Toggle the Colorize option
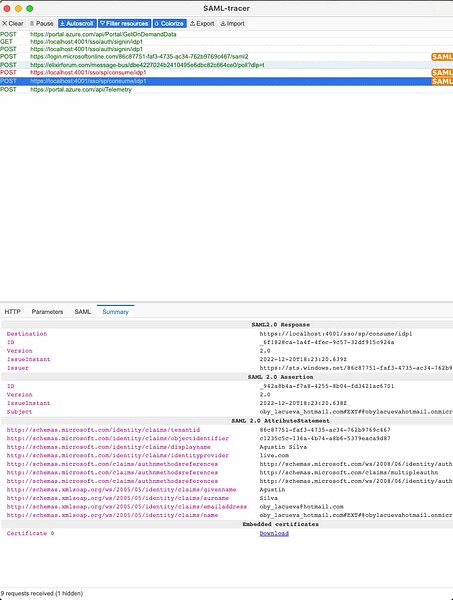This screenshot has height=600, width=453. (x=169, y=24)
